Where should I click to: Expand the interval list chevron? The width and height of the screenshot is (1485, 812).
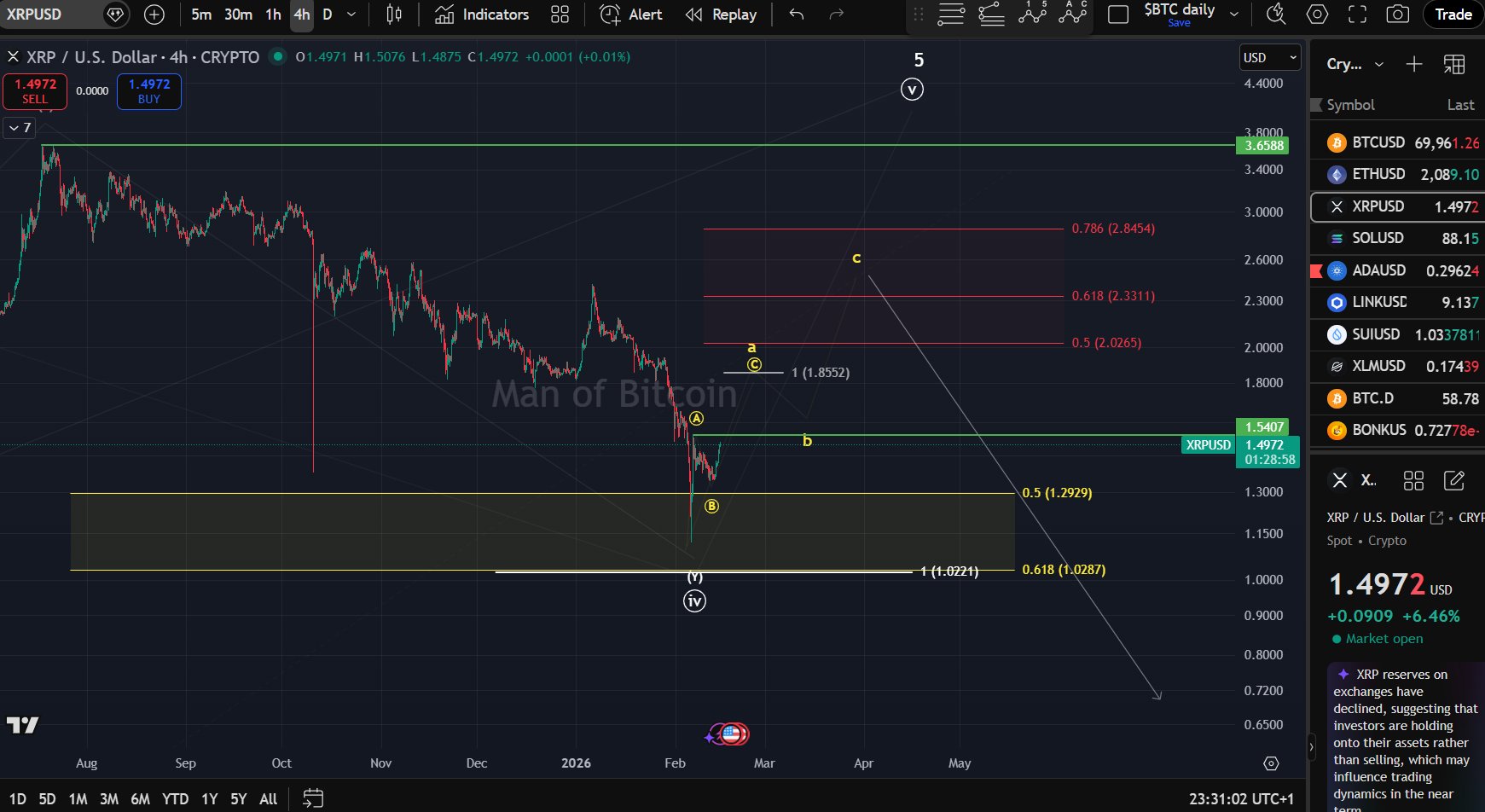click(351, 14)
